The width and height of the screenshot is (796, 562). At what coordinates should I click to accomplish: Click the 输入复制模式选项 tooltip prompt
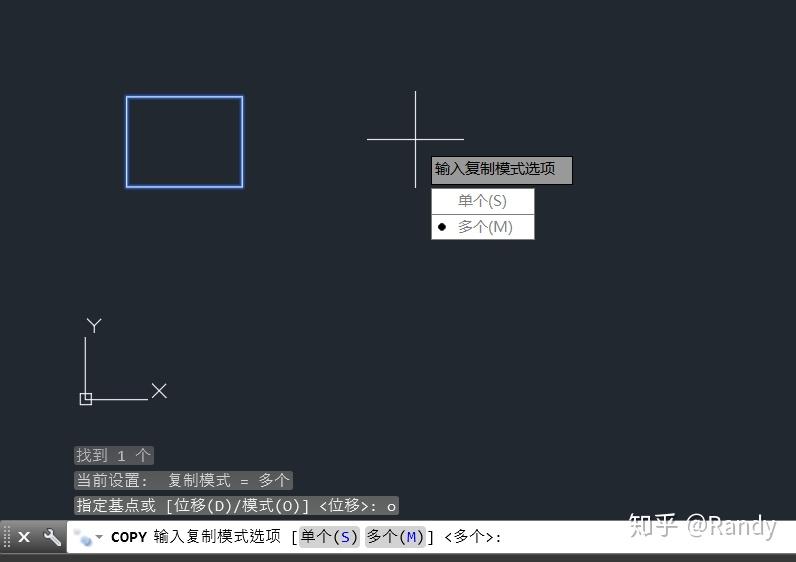[x=502, y=170]
